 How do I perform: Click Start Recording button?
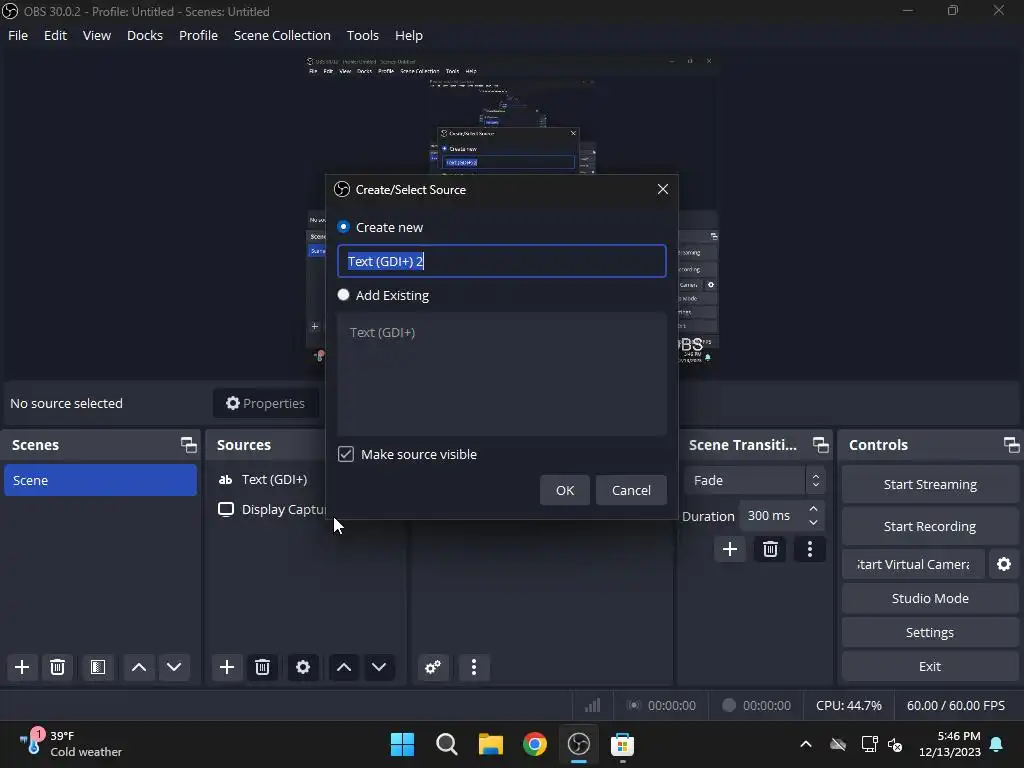coord(930,526)
